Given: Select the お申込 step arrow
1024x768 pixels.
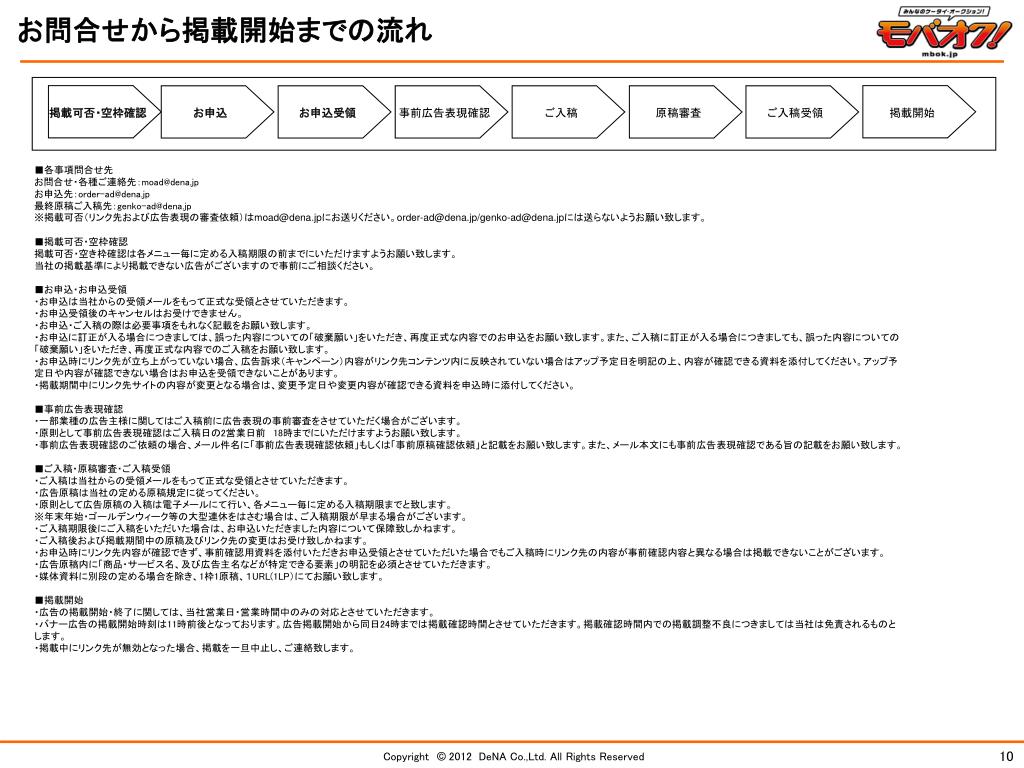Looking at the screenshot, I should (x=217, y=112).
